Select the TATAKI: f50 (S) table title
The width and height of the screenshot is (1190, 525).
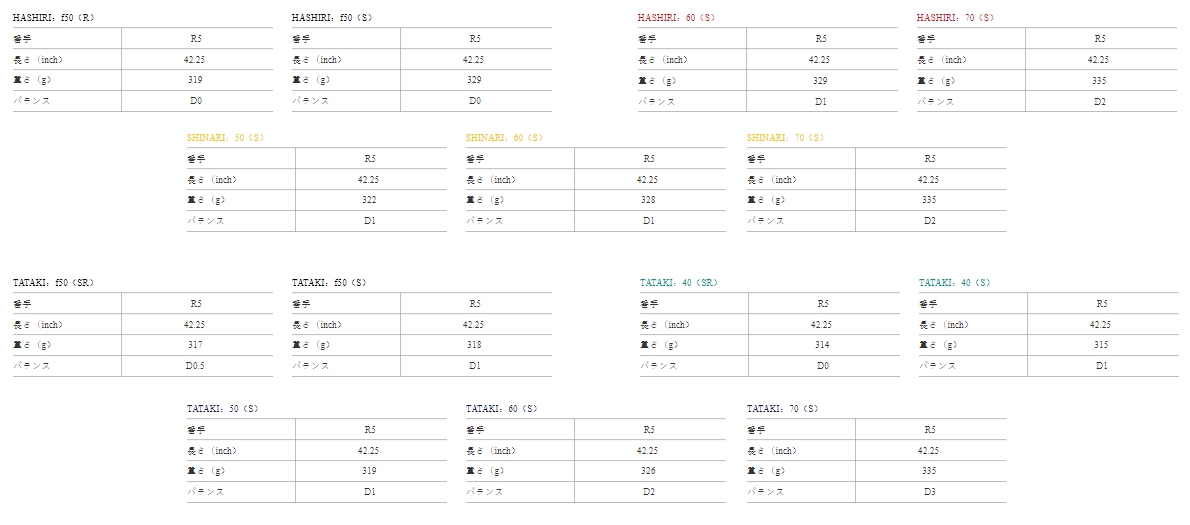coord(329,283)
